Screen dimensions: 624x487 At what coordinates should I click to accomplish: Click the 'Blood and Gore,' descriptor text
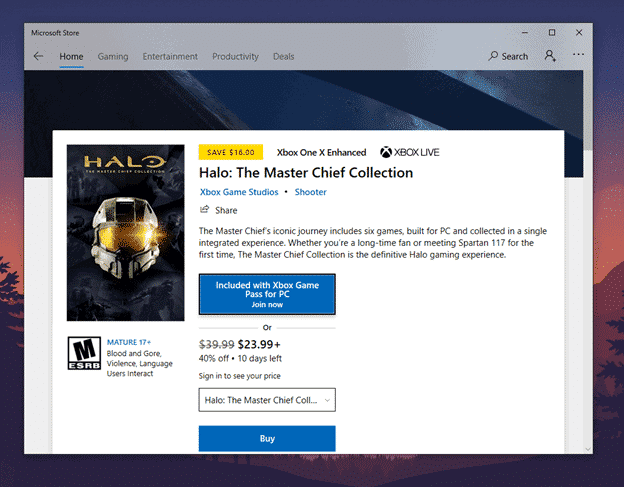tap(134, 353)
